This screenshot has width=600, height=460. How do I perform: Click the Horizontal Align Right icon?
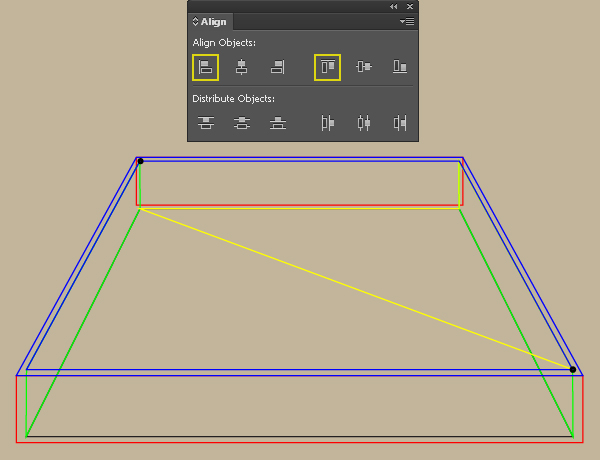point(277,67)
